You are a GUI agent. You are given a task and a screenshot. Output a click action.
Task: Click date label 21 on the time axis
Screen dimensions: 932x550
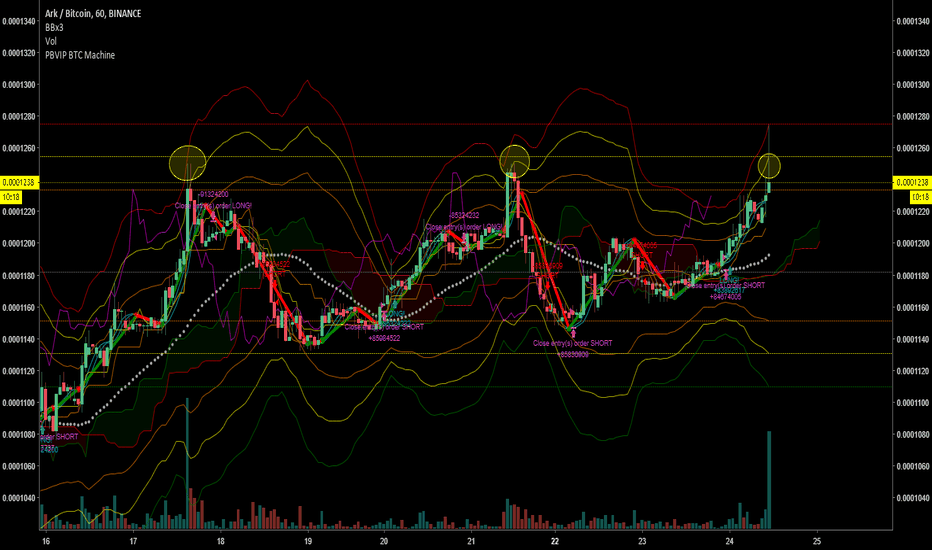[x=471, y=541]
